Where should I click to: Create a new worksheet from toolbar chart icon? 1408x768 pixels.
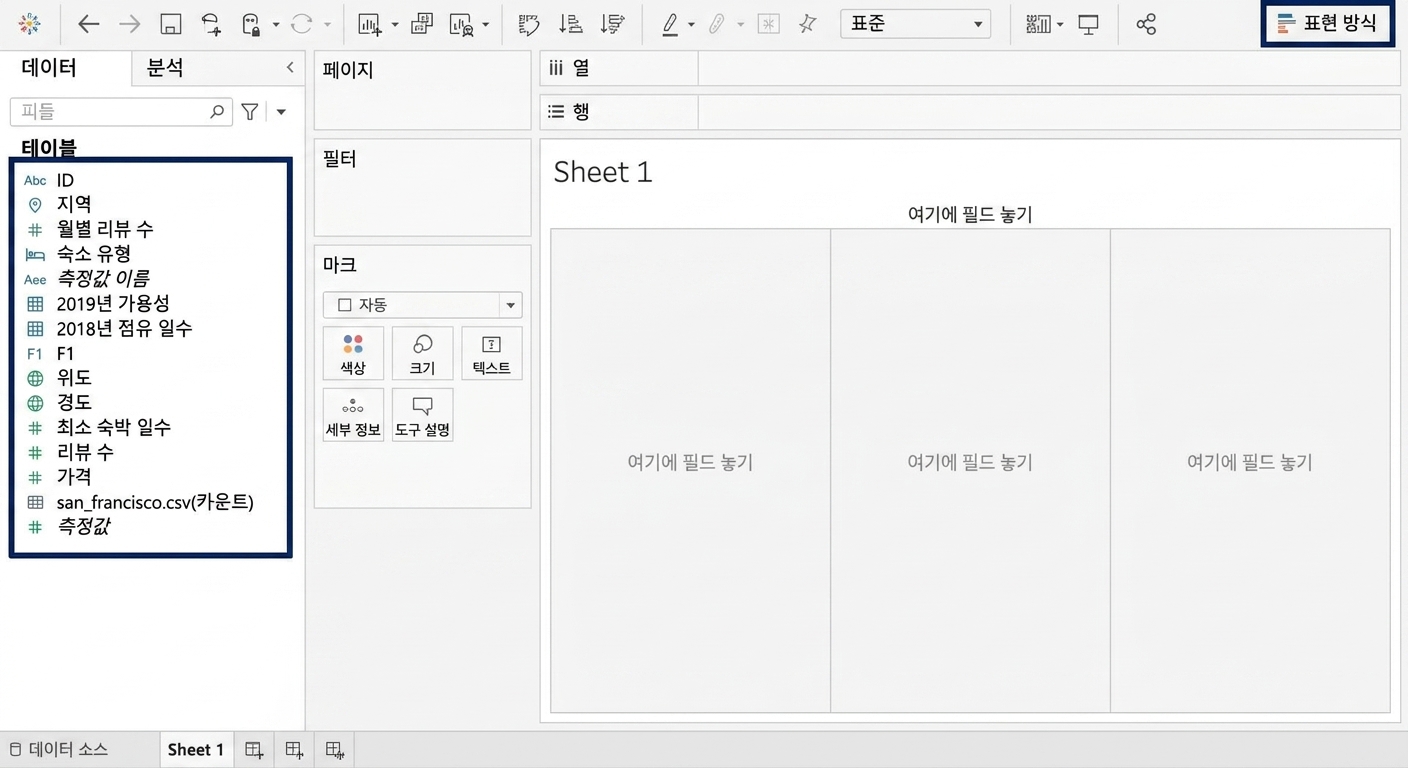pyautogui.click(x=370, y=24)
